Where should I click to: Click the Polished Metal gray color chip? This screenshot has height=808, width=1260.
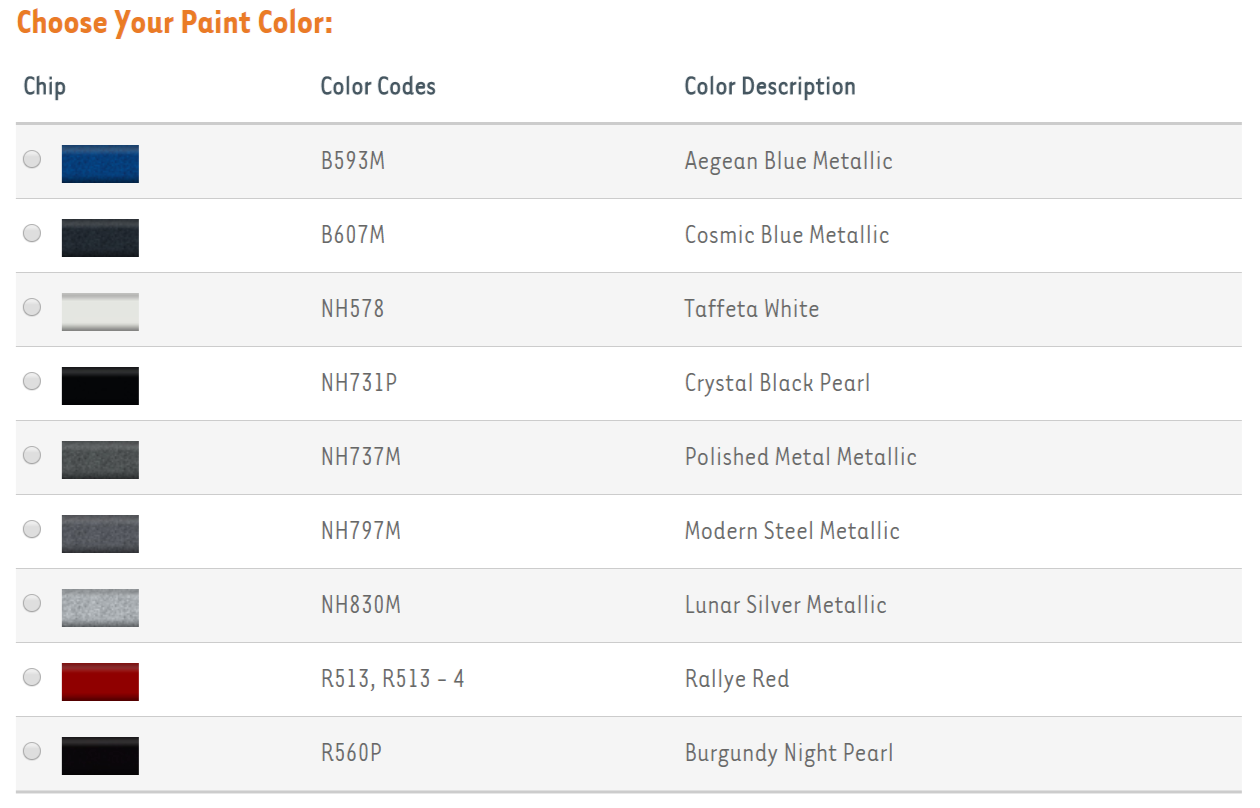coord(100,459)
